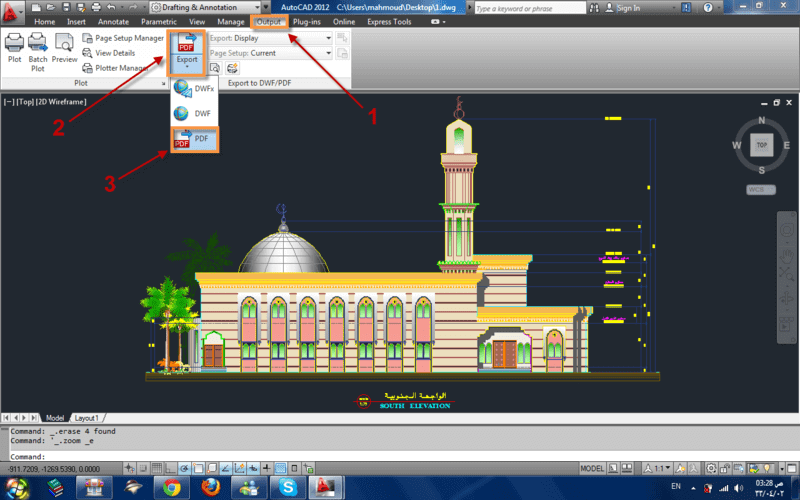The image size is (800, 500).
Task: Open Batch Plot from the ribbon
Action: pos(38,47)
